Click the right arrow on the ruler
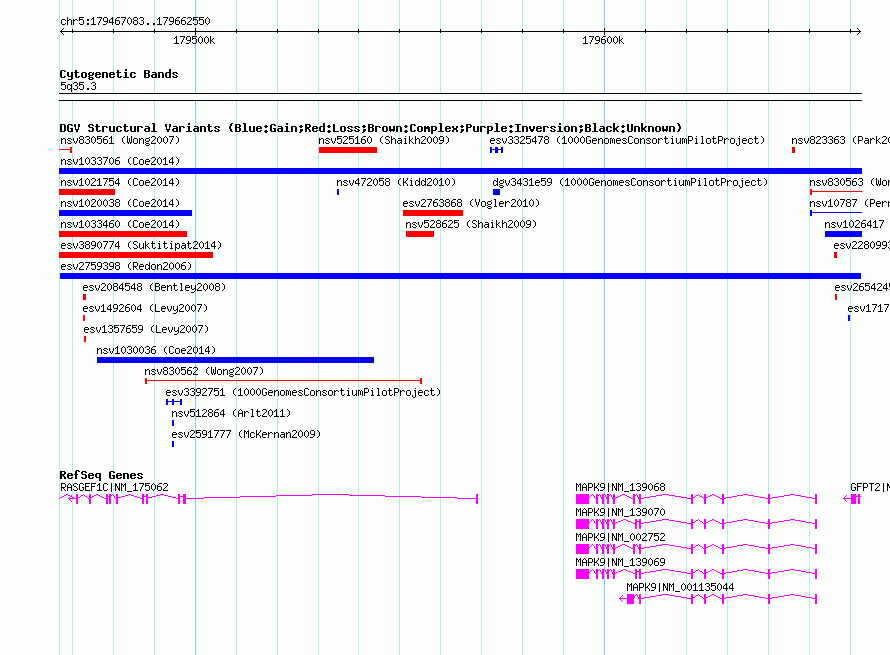890x655 pixels. (x=858, y=32)
